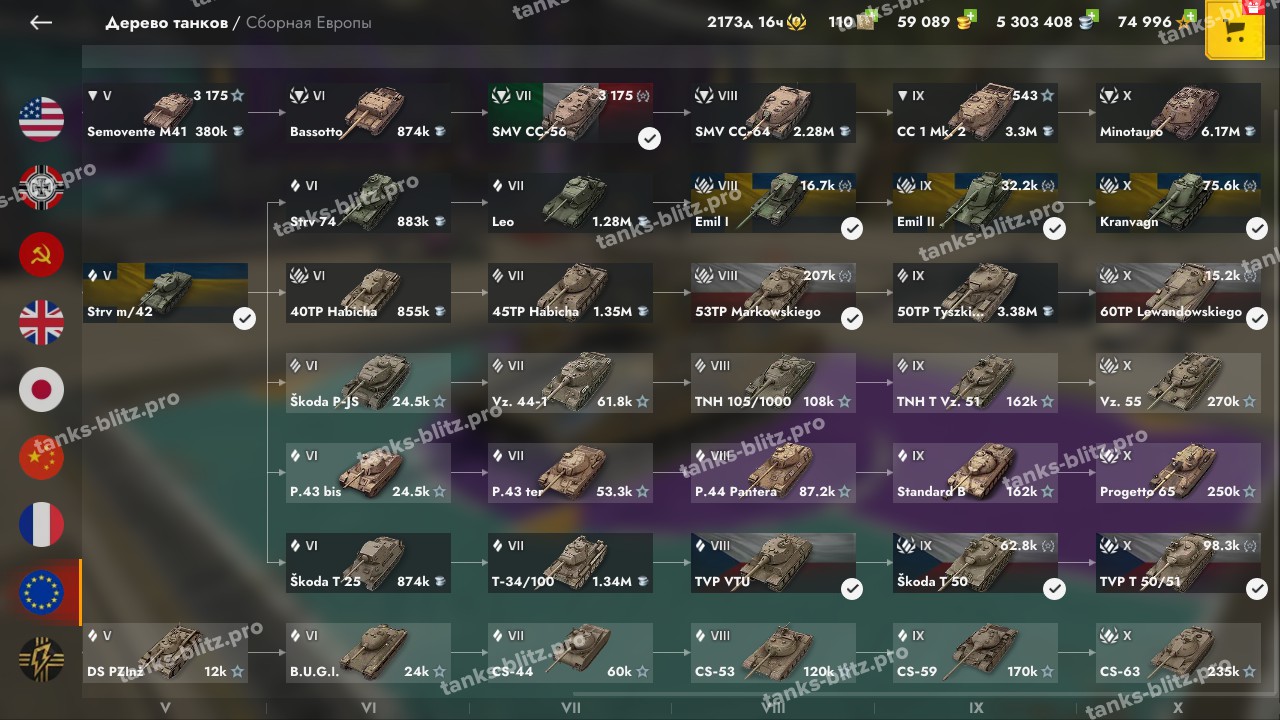Click the checkmark on Kranvagn
This screenshot has height=720, width=1280.
[x=1257, y=228]
